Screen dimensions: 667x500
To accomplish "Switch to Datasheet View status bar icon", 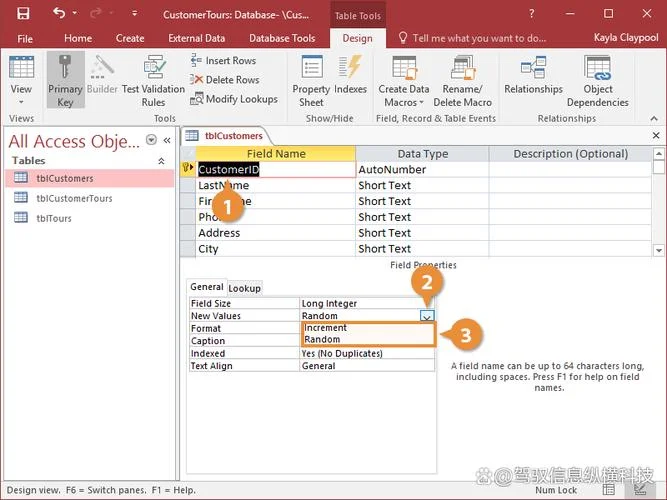I will 609,490.
